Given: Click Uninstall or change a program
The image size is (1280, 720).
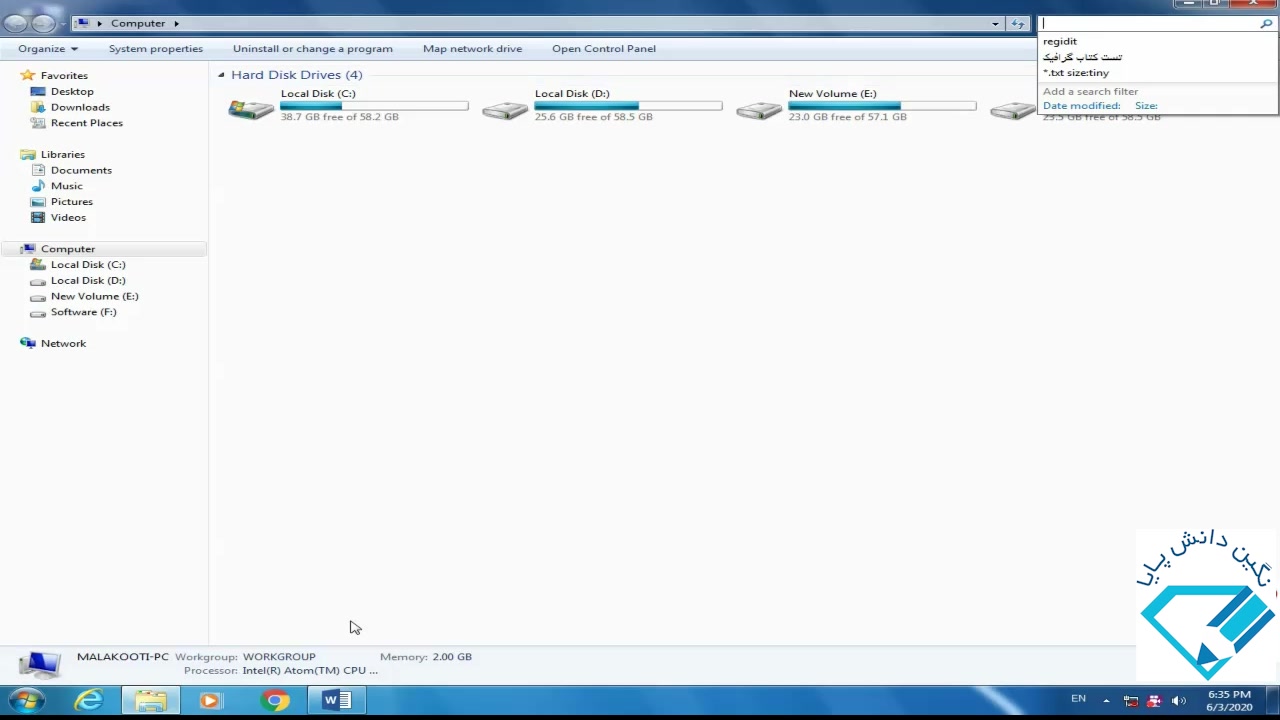Looking at the screenshot, I should (x=313, y=49).
